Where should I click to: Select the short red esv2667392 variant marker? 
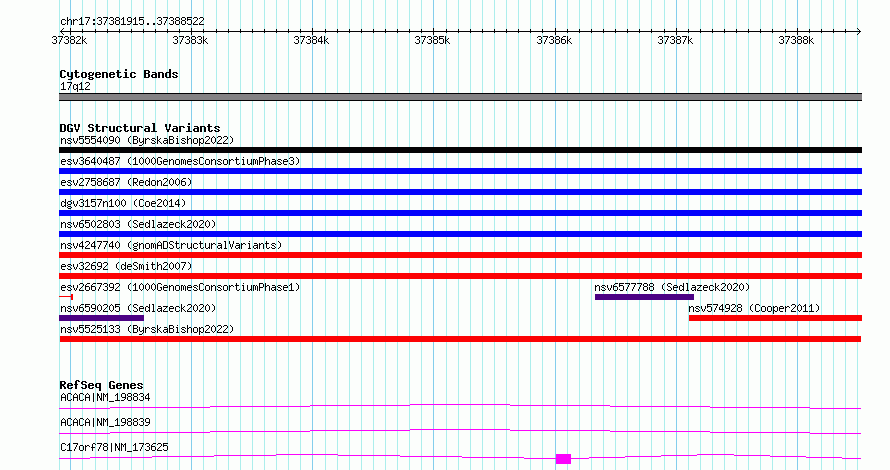click(66, 297)
